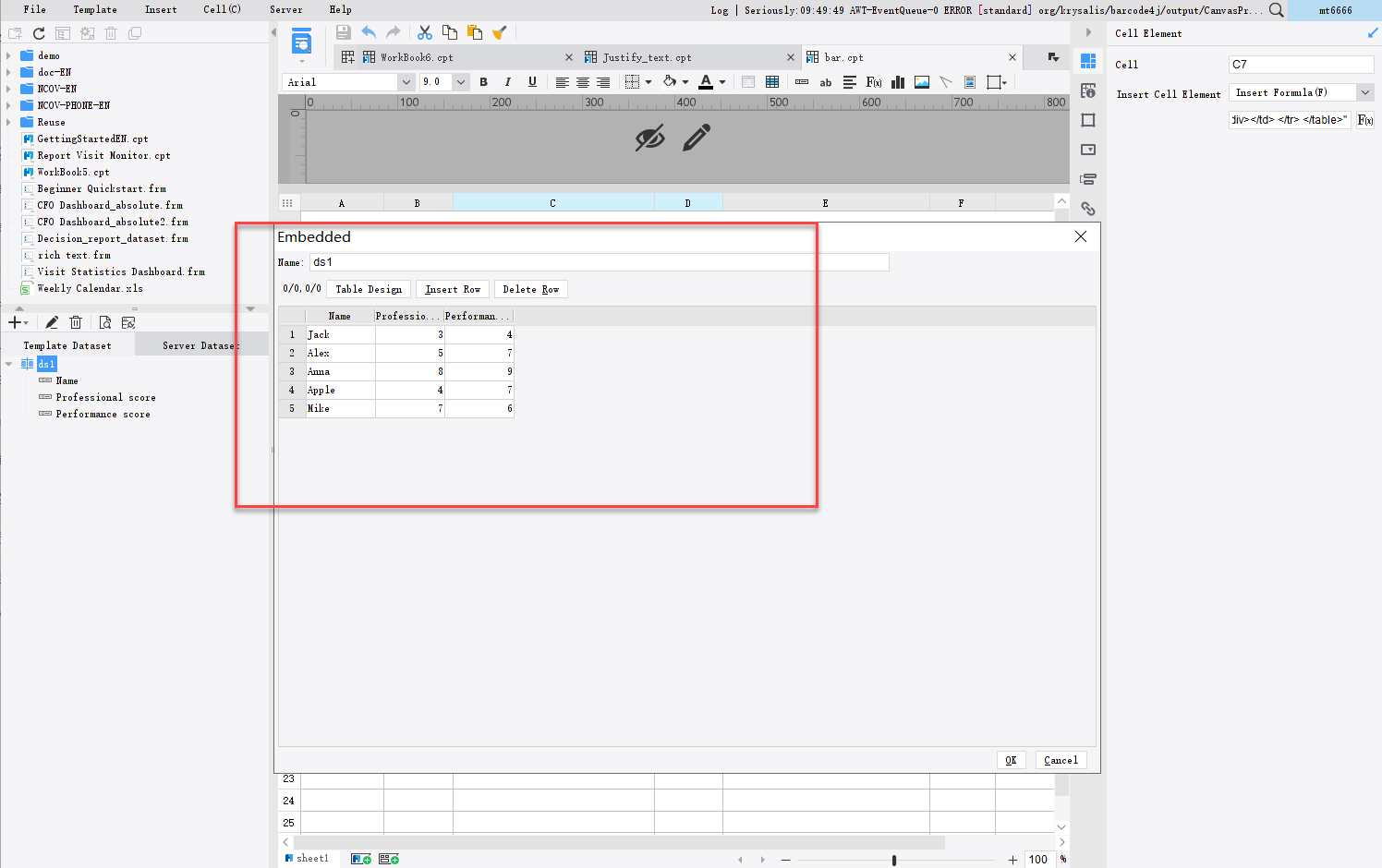Click the Insert Formula F(x) toolbar icon
The width and height of the screenshot is (1382, 868).
tap(873, 82)
